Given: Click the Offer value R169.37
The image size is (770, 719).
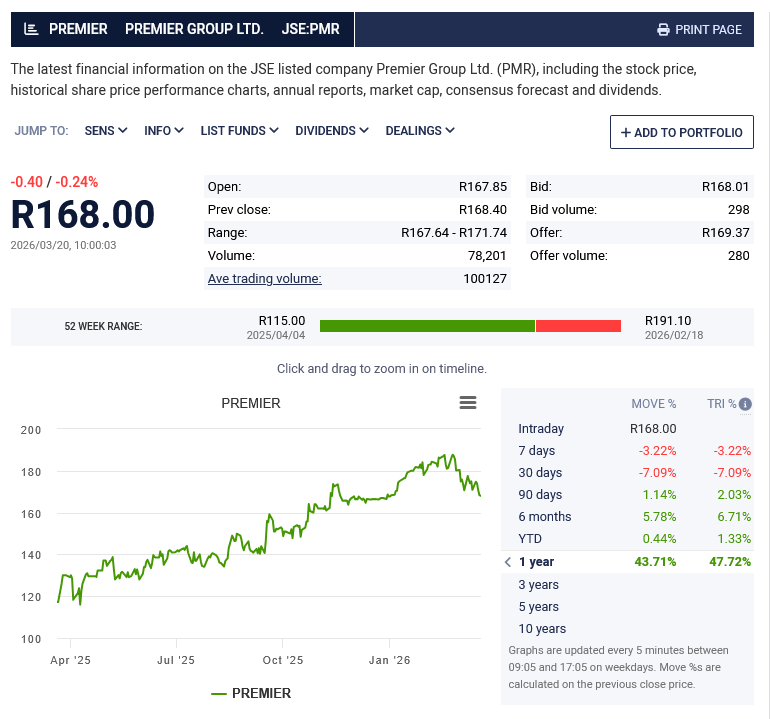Looking at the screenshot, I should 725,233.
